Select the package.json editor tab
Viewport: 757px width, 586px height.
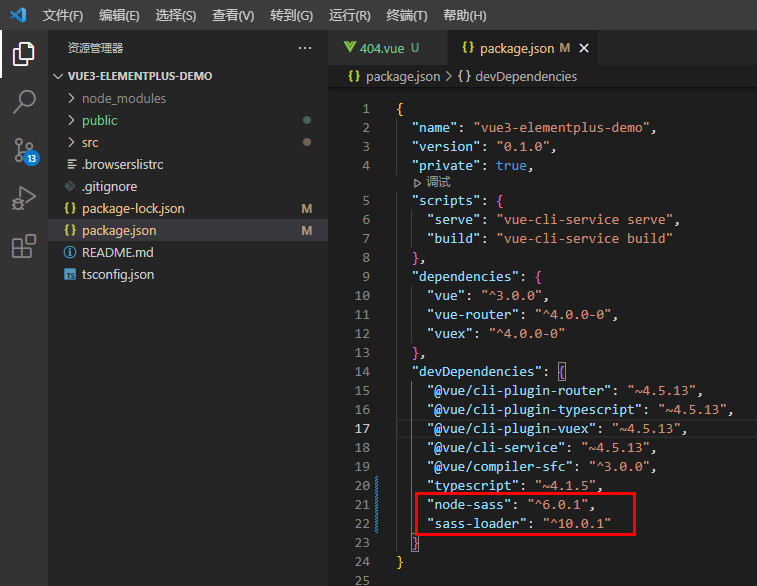point(522,48)
